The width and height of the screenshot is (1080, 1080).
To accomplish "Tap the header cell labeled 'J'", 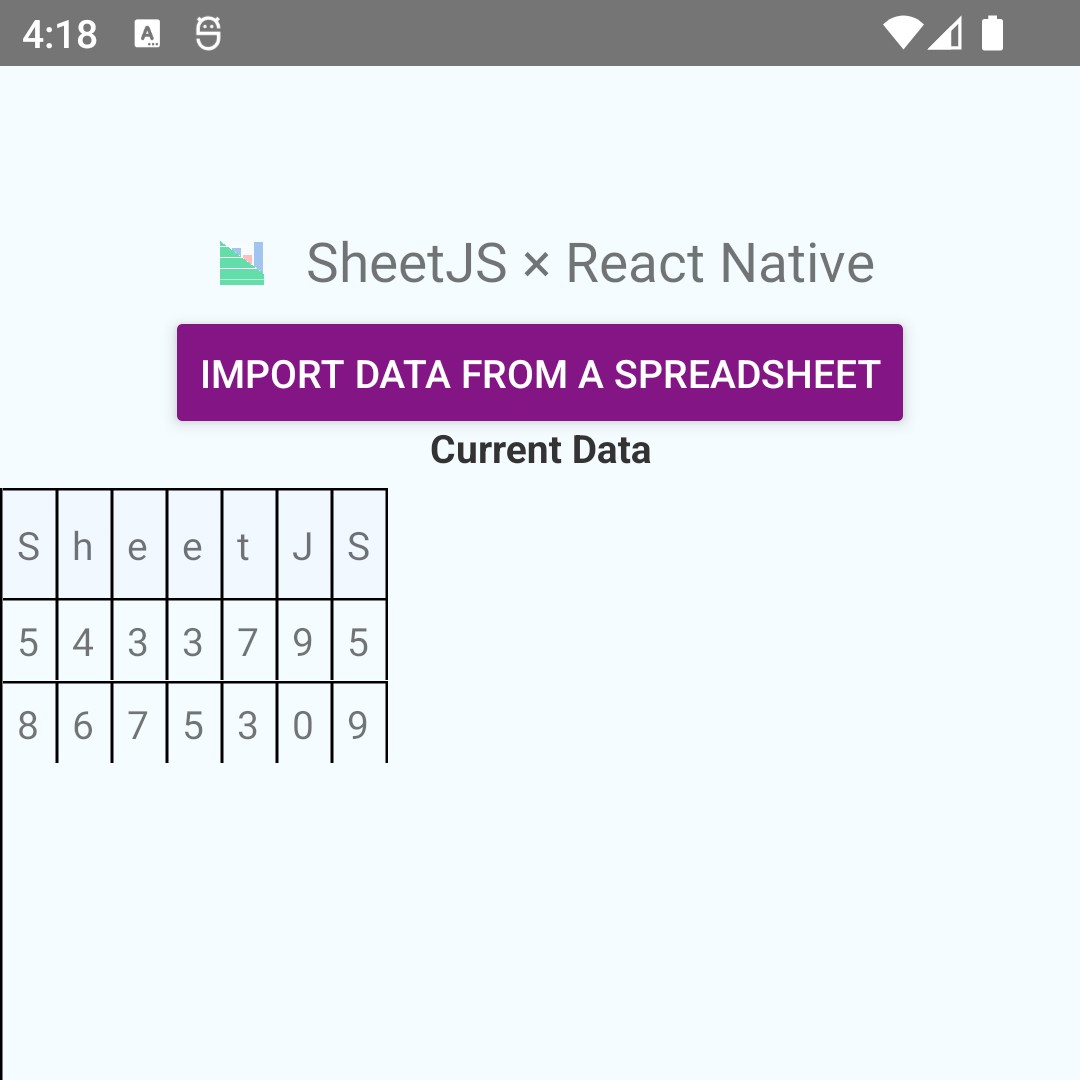I will point(303,545).
